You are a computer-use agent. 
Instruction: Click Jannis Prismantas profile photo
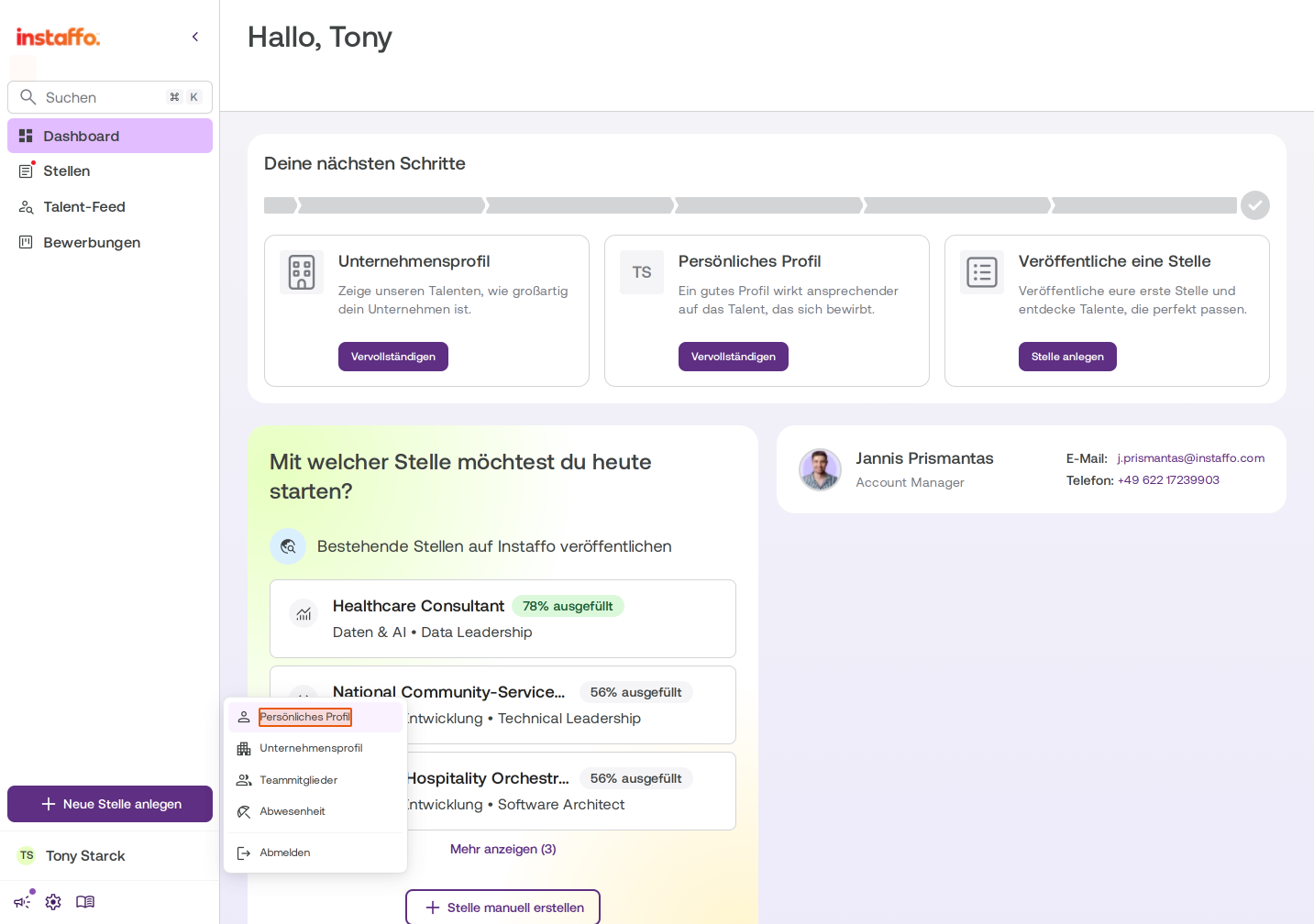(820, 469)
